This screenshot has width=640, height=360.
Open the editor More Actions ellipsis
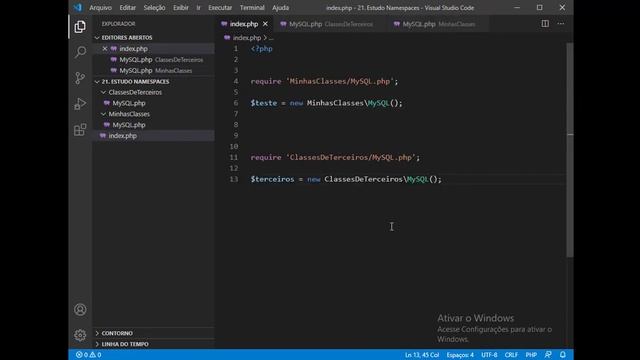point(561,24)
